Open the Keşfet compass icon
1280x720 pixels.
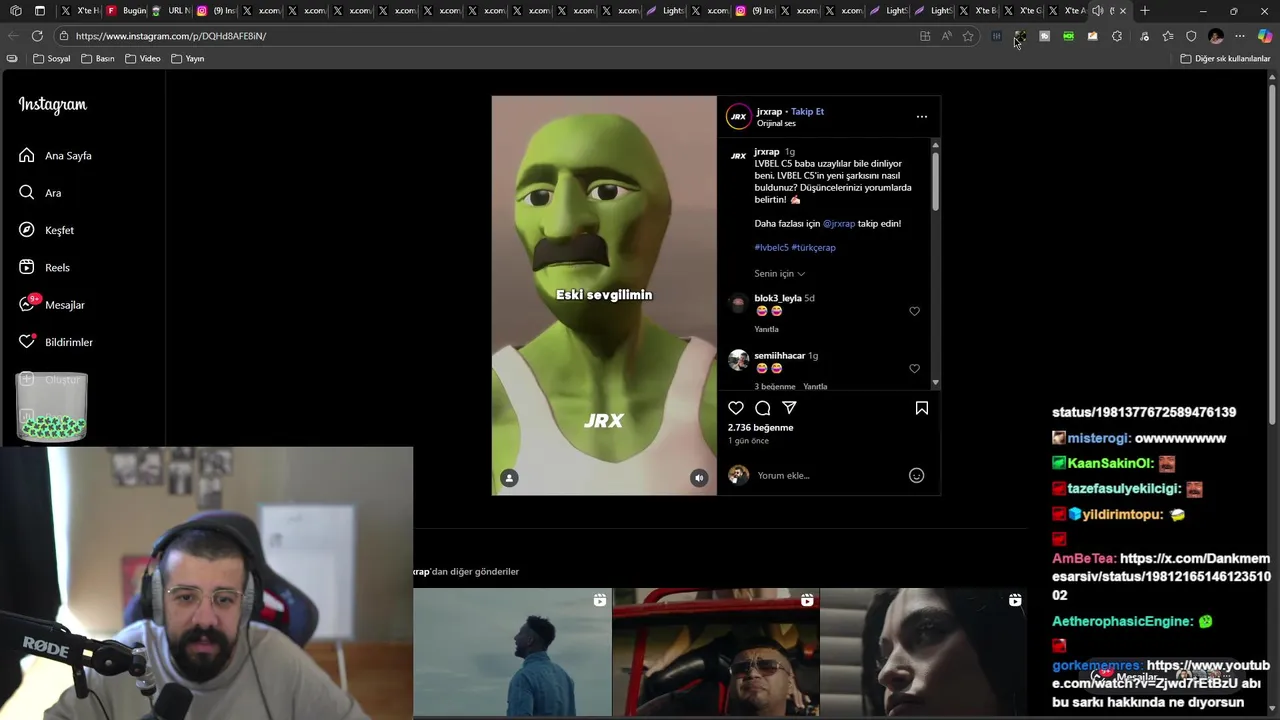pyautogui.click(x=27, y=230)
